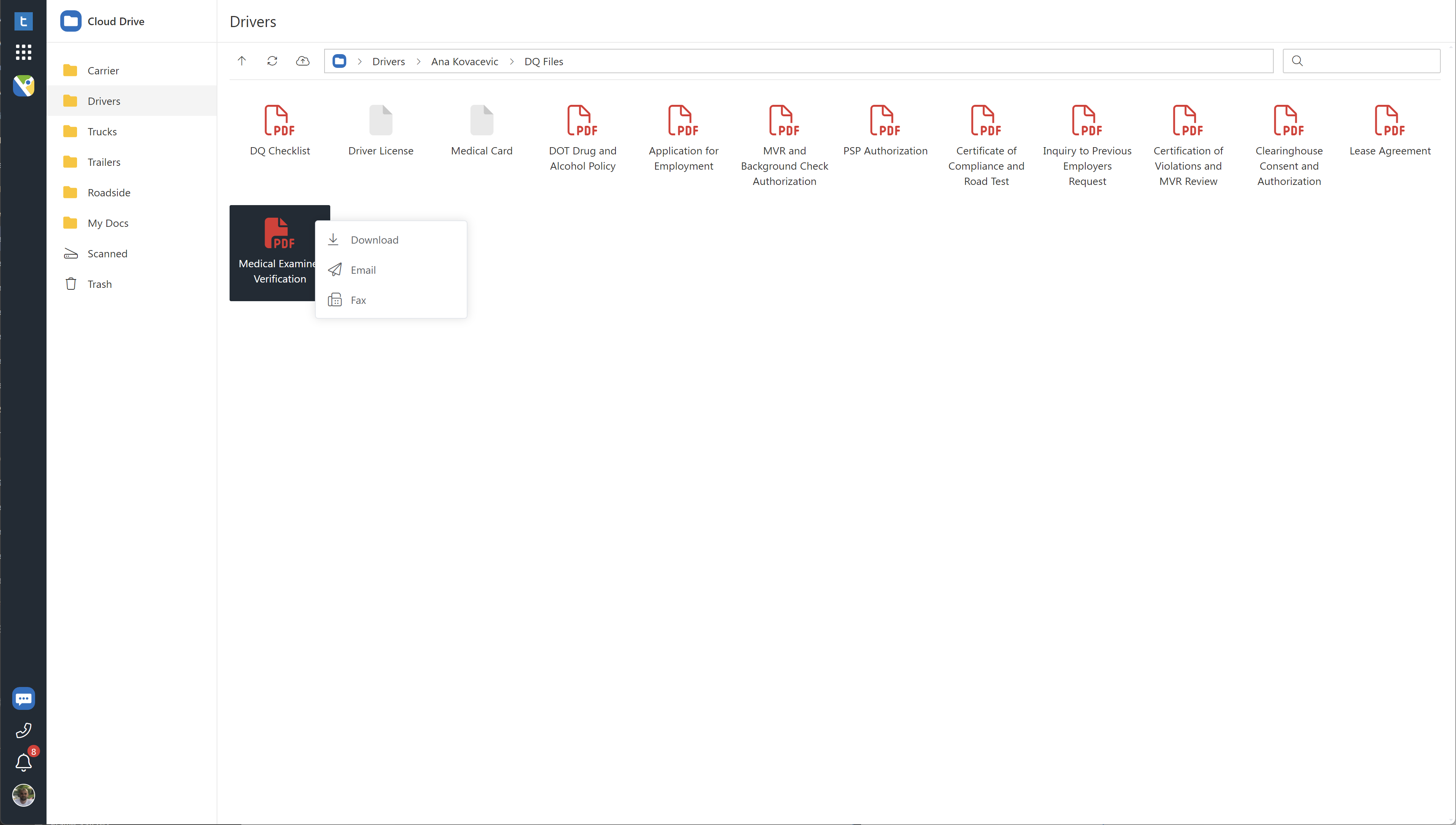Click the refresh icon in toolbar
The height and width of the screenshot is (825, 1456).
pyautogui.click(x=272, y=61)
